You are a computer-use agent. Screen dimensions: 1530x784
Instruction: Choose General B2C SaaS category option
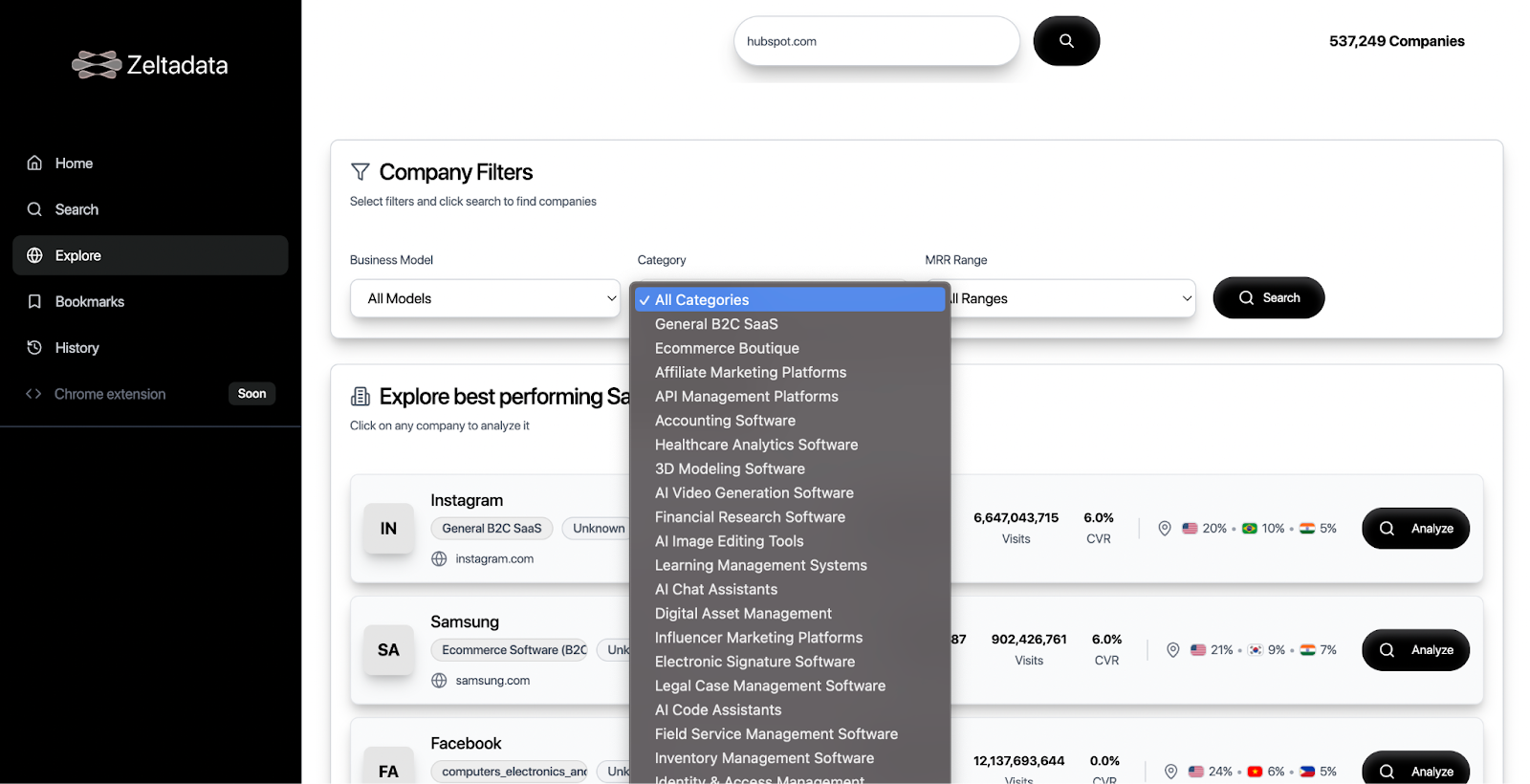[790, 324]
